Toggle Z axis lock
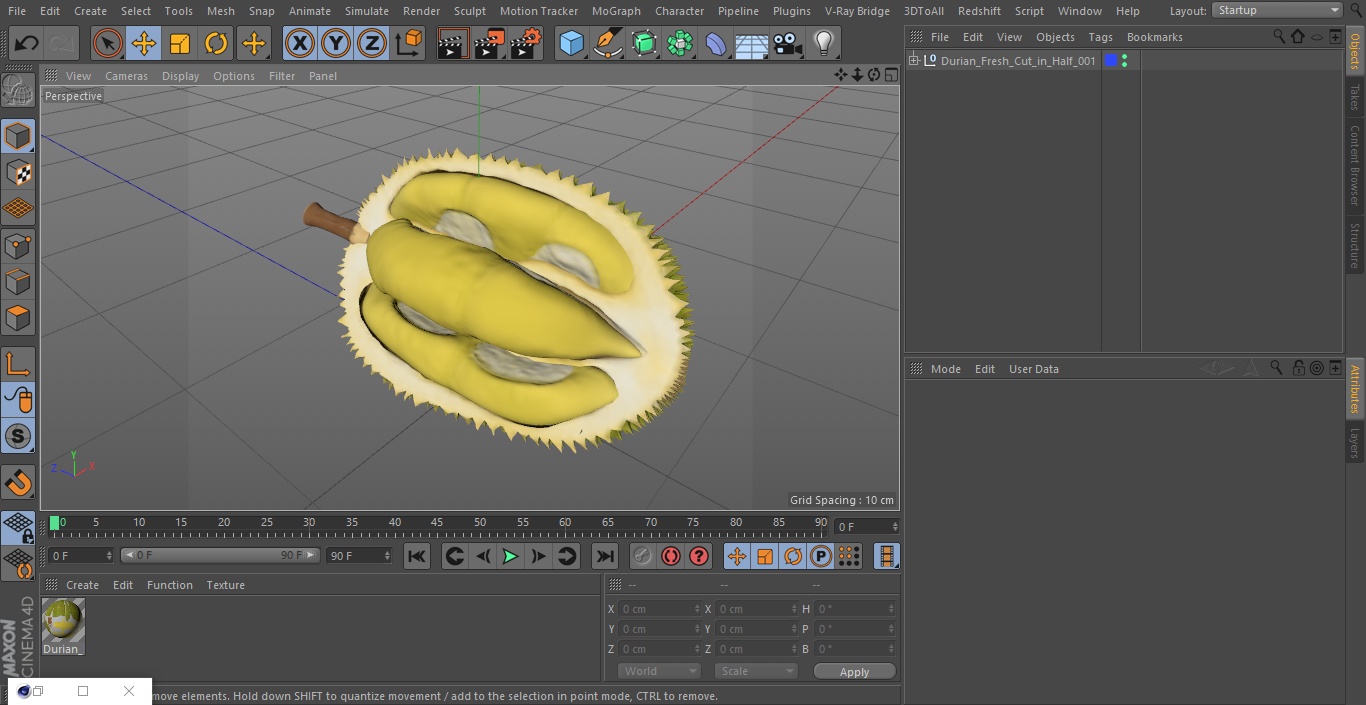This screenshot has width=1366, height=705. pyautogui.click(x=372, y=43)
